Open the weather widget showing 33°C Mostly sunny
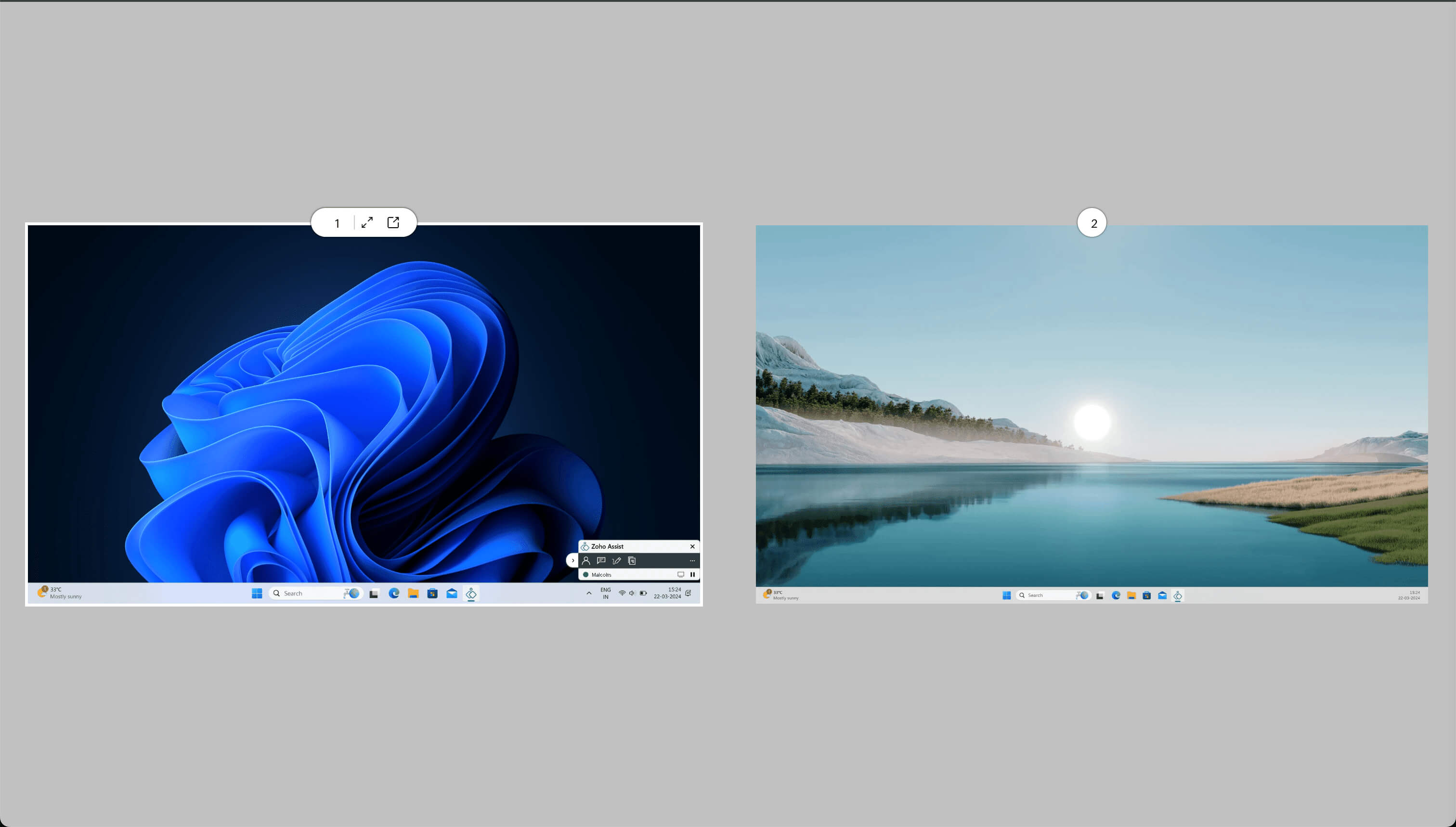 coord(60,593)
